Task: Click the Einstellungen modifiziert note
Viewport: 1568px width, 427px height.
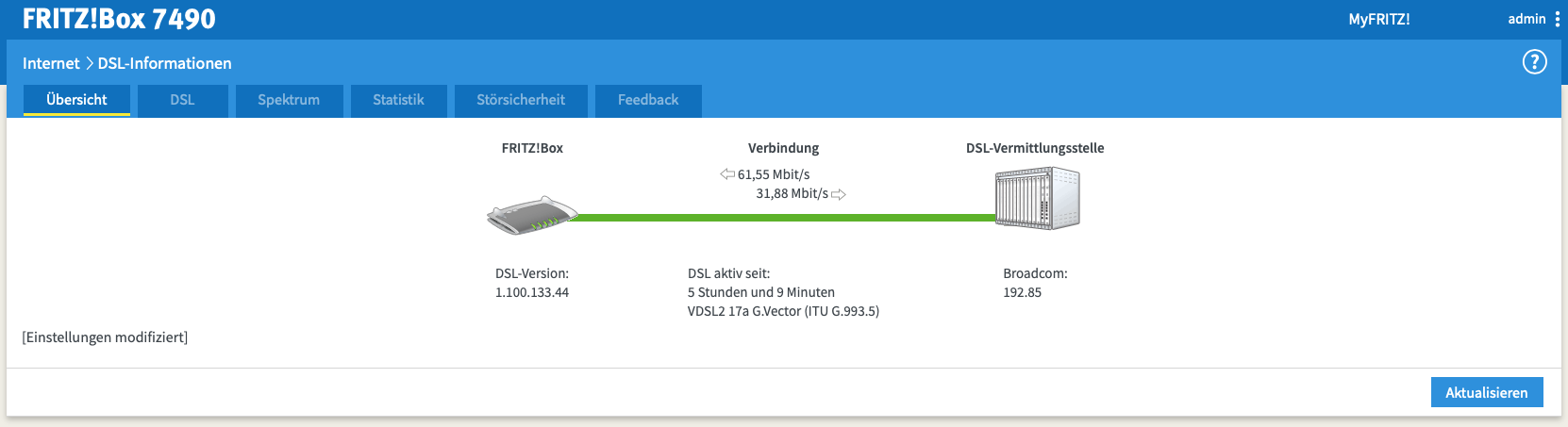Action: click(105, 337)
